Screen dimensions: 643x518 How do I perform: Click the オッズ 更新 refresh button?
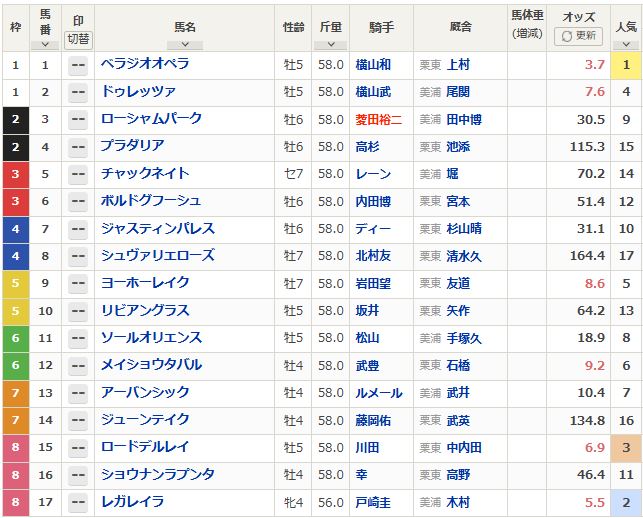click(578, 36)
